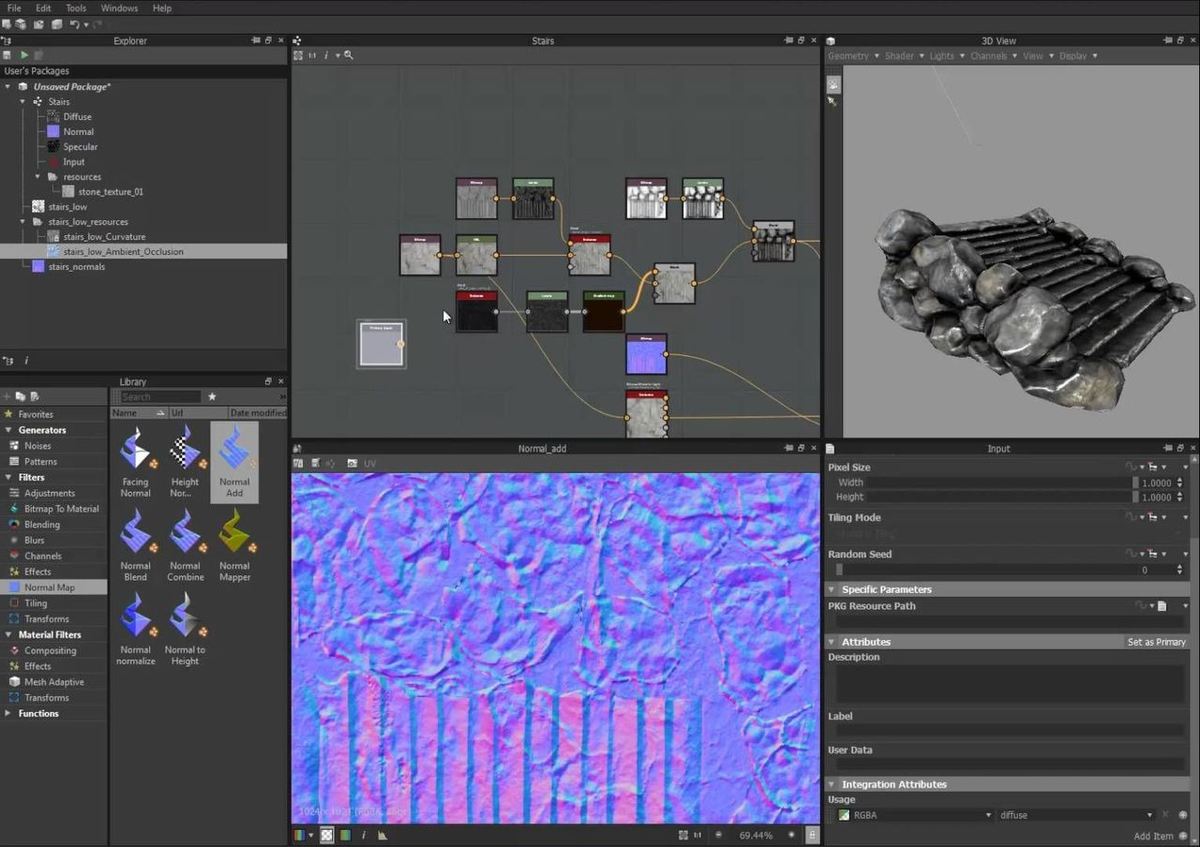
Task: Select the Normal Mapper library node
Action: tap(234, 545)
